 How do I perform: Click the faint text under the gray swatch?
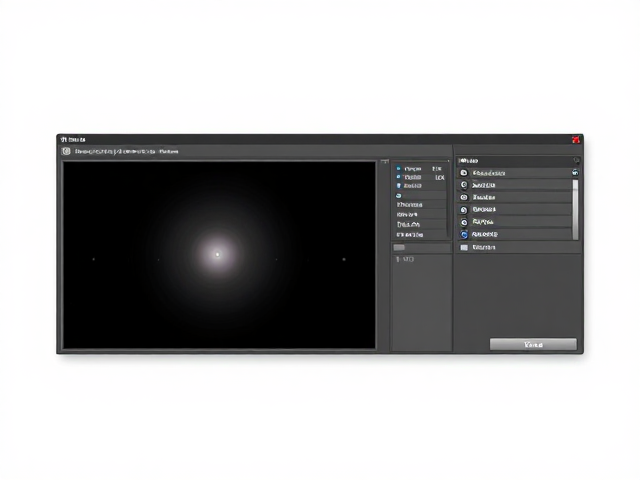[x=405, y=259]
